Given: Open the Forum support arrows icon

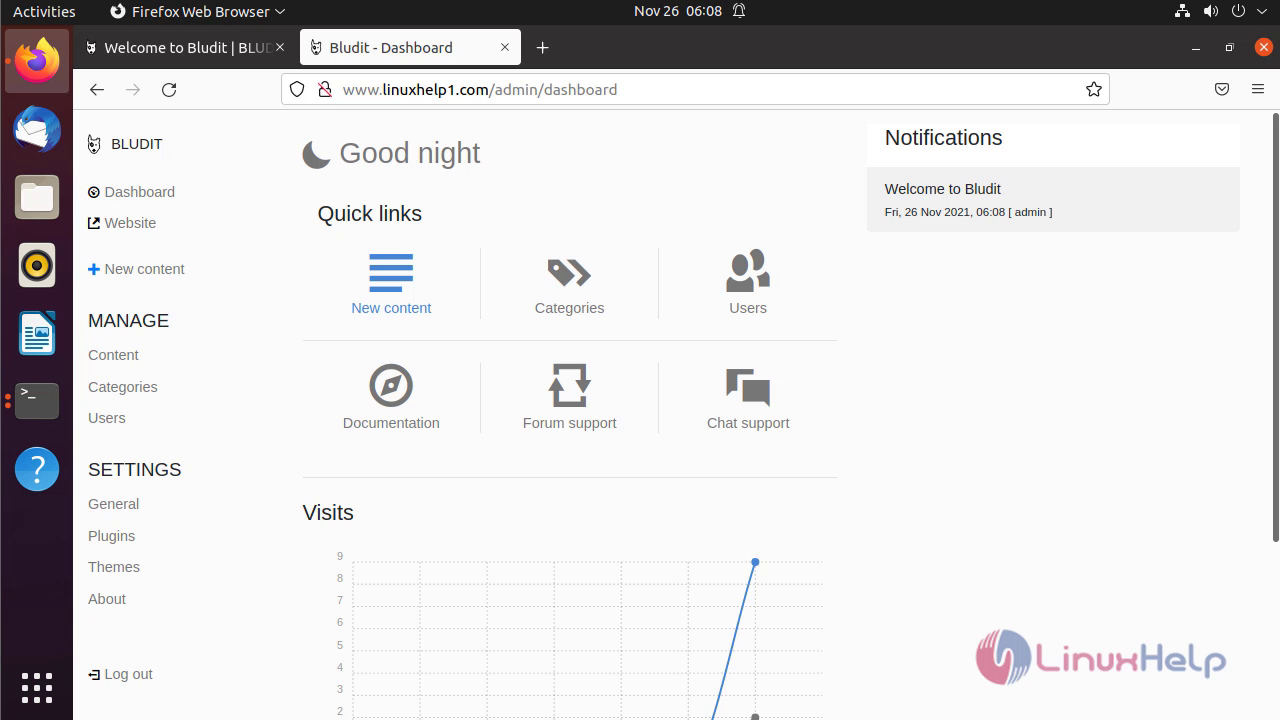Looking at the screenshot, I should pos(569,386).
